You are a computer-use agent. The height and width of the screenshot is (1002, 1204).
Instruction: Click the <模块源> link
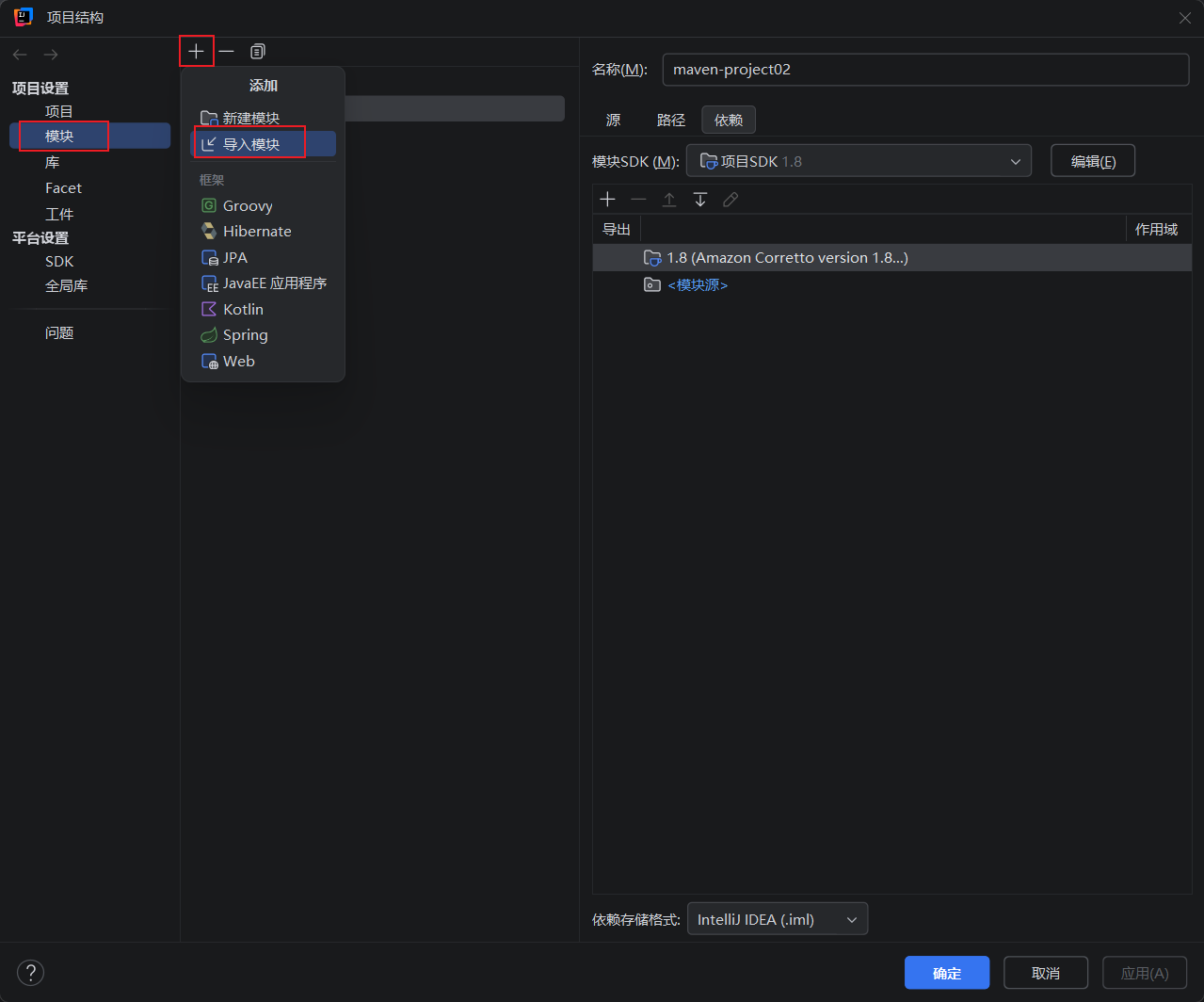pyautogui.click(x=698, y=284)
